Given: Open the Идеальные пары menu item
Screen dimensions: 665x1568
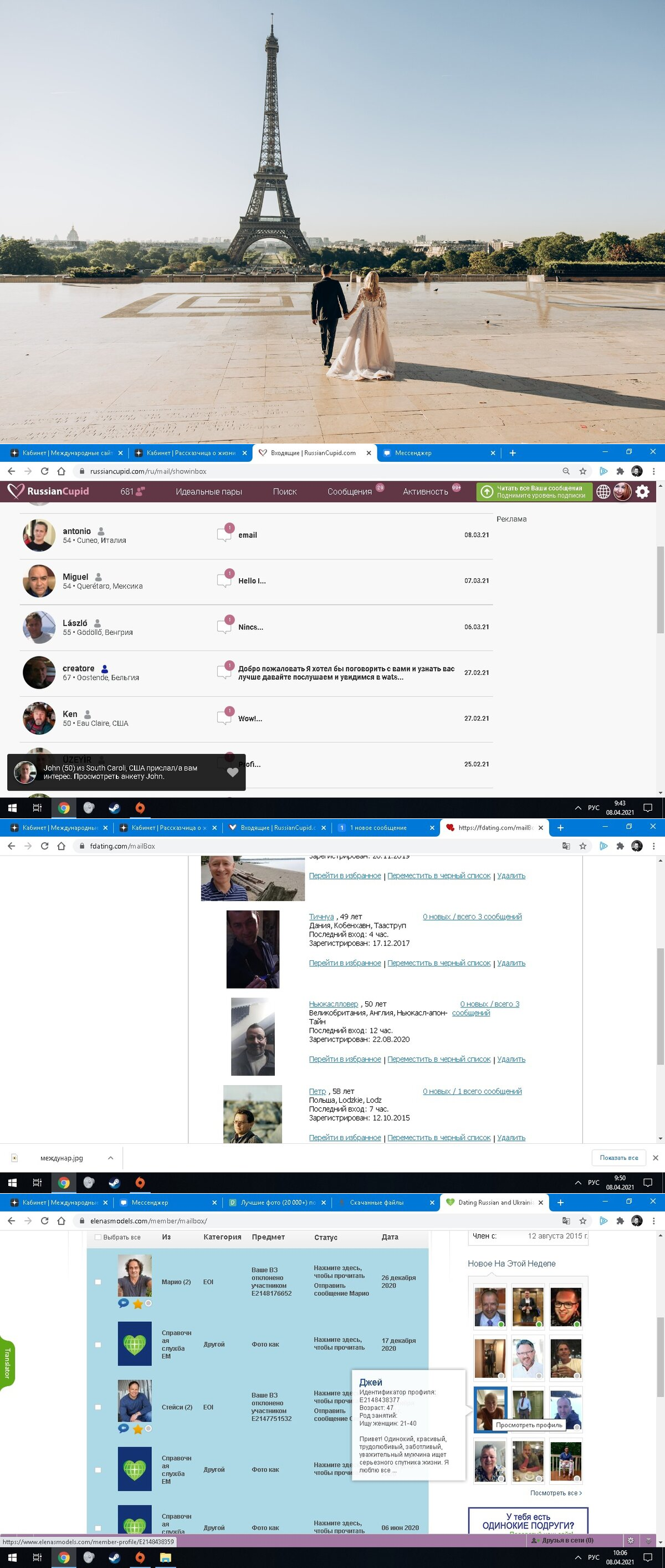Looking at the screenshot, I should [x=209, y=492].
